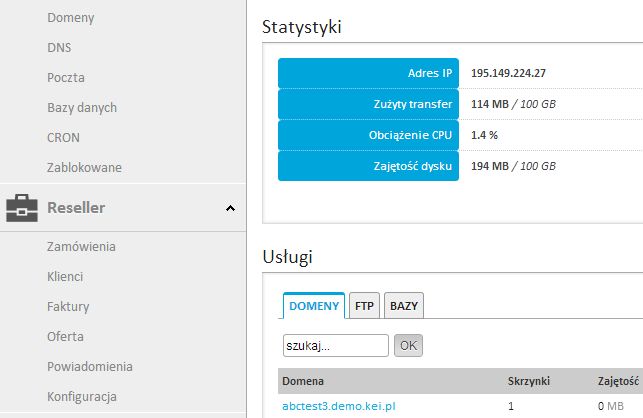Collapse the Reseller section arrow
643x418 pixels.
point(230,208)
